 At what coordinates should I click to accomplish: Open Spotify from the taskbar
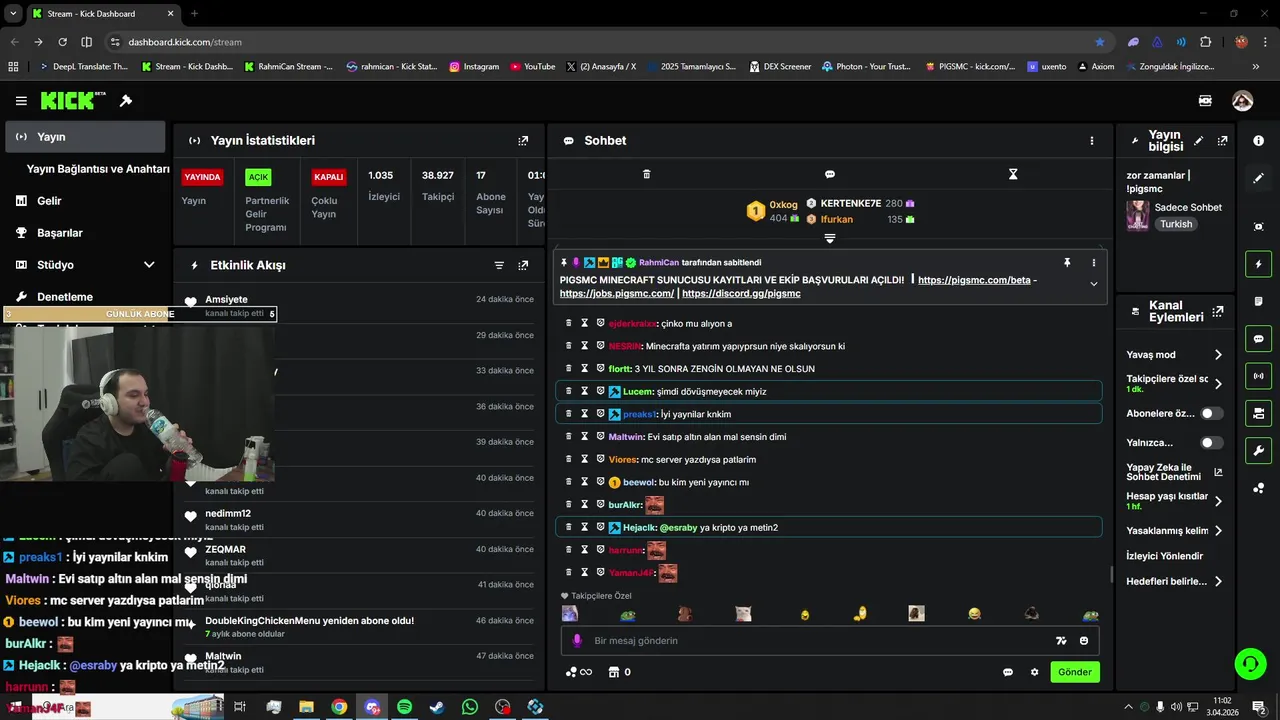pos(404,707)
